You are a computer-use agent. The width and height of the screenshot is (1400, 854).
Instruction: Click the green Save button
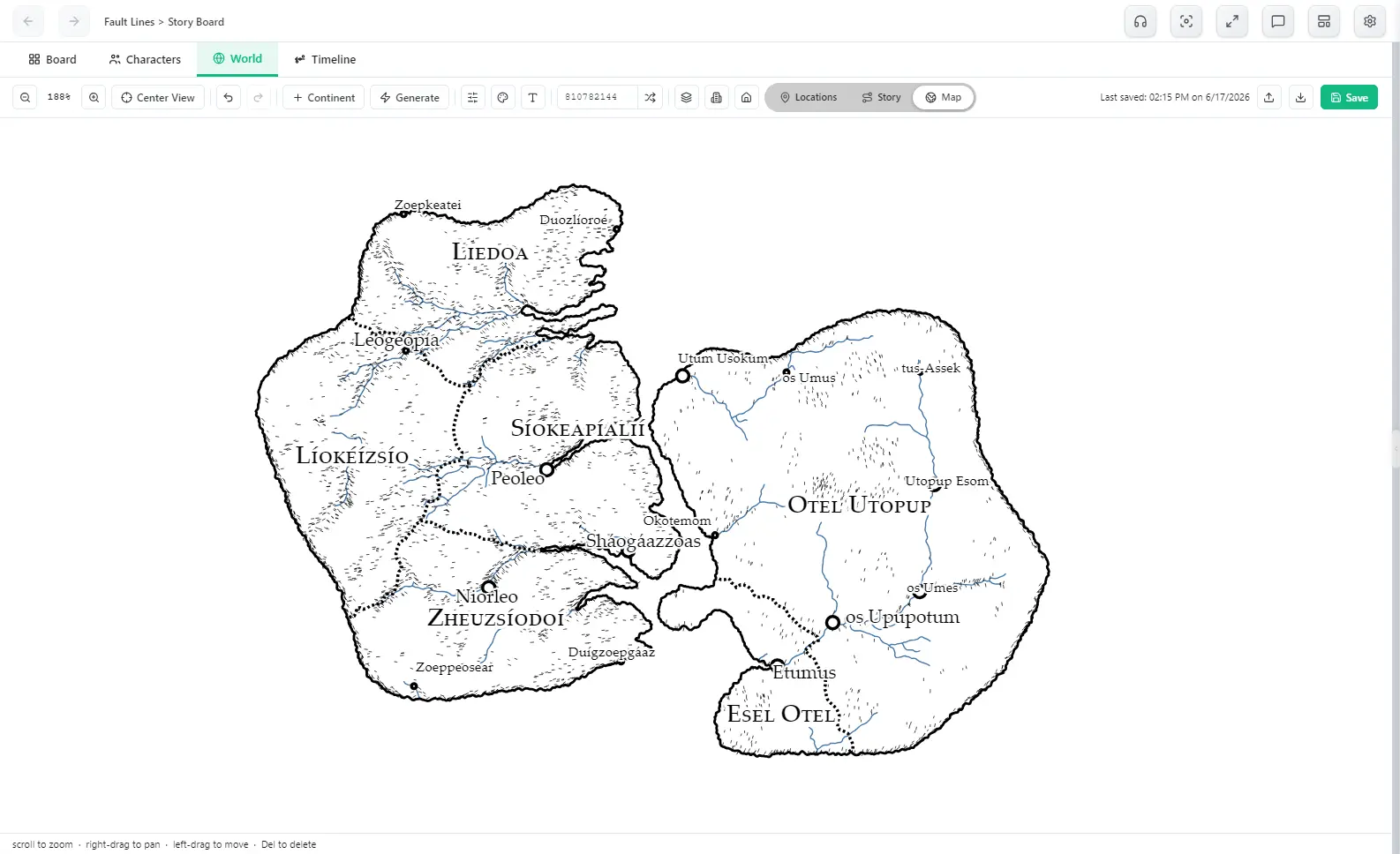(1349, 98)
